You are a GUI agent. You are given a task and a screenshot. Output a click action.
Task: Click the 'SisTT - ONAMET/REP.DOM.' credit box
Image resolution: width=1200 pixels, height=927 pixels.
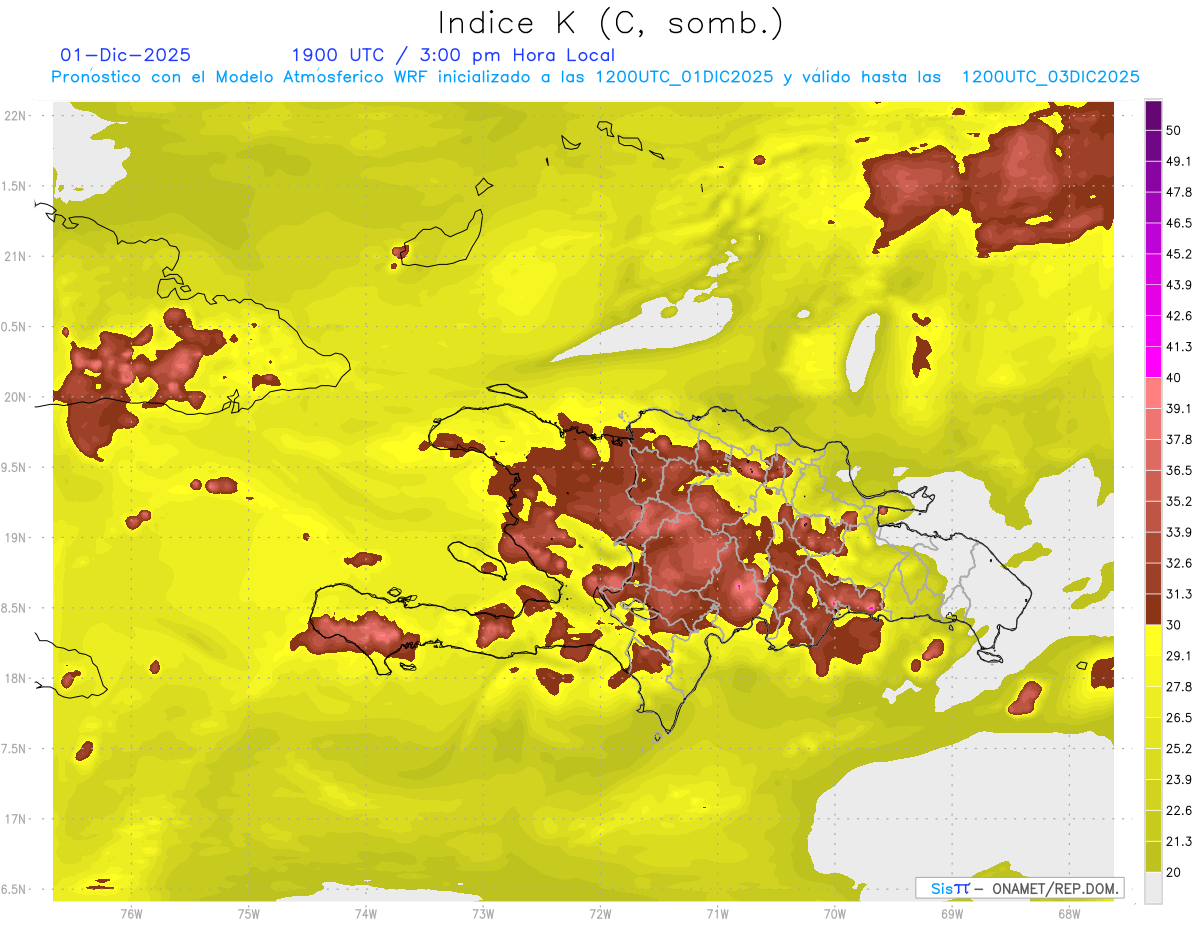1019,888
